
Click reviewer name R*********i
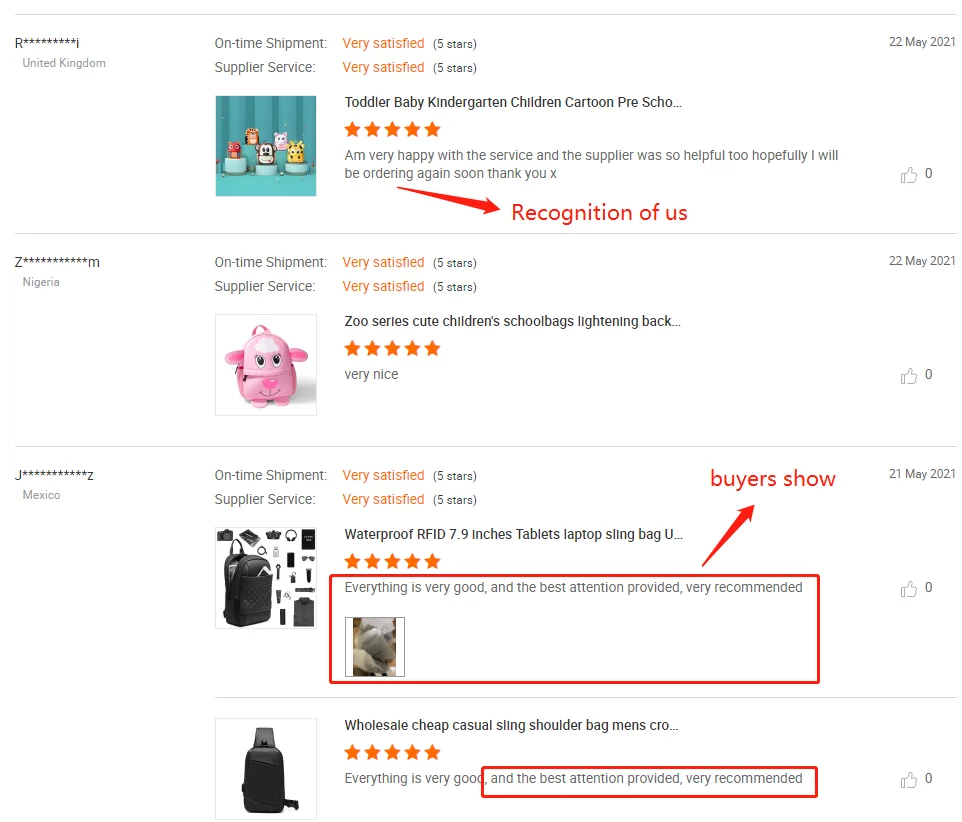[x=47, y=43]
